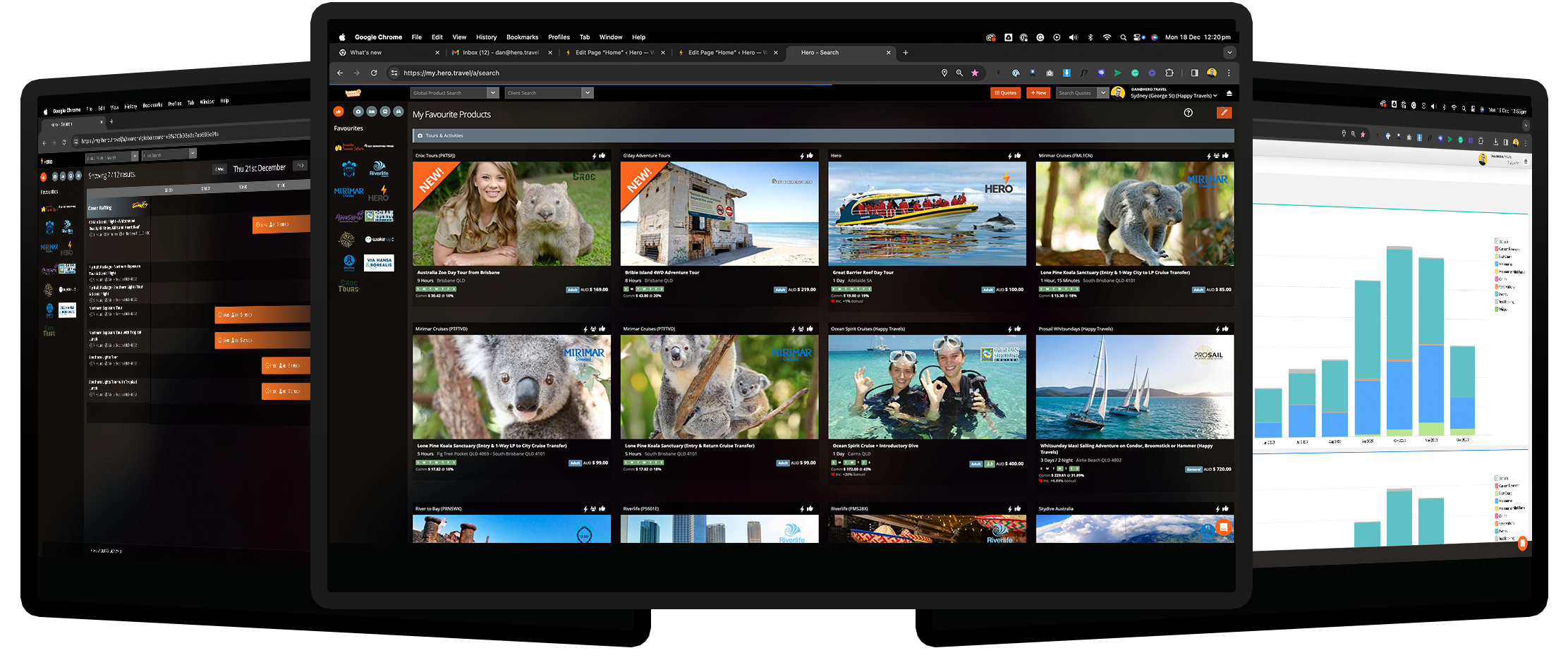Click AUD $ 169.00 price on Croc Tours
The height and width of the screenshot is (660, 1568).
[x=594, y=289]
